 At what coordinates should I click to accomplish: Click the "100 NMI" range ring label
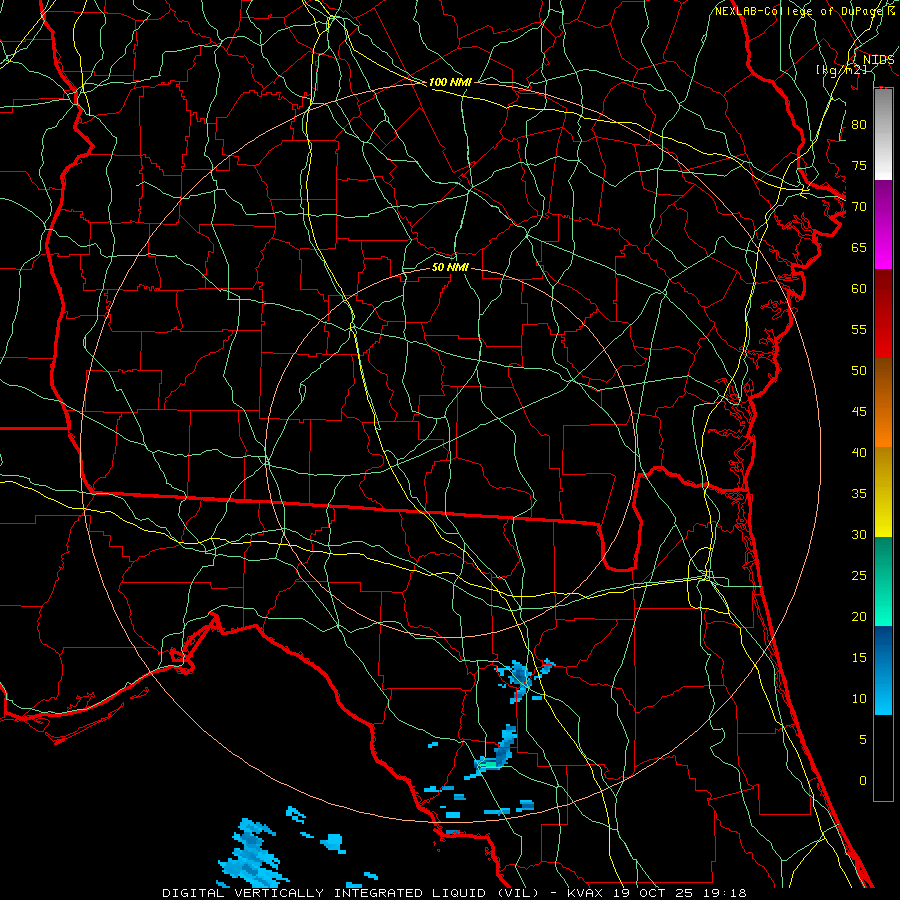pyautogui.click(x=450, y=82)
